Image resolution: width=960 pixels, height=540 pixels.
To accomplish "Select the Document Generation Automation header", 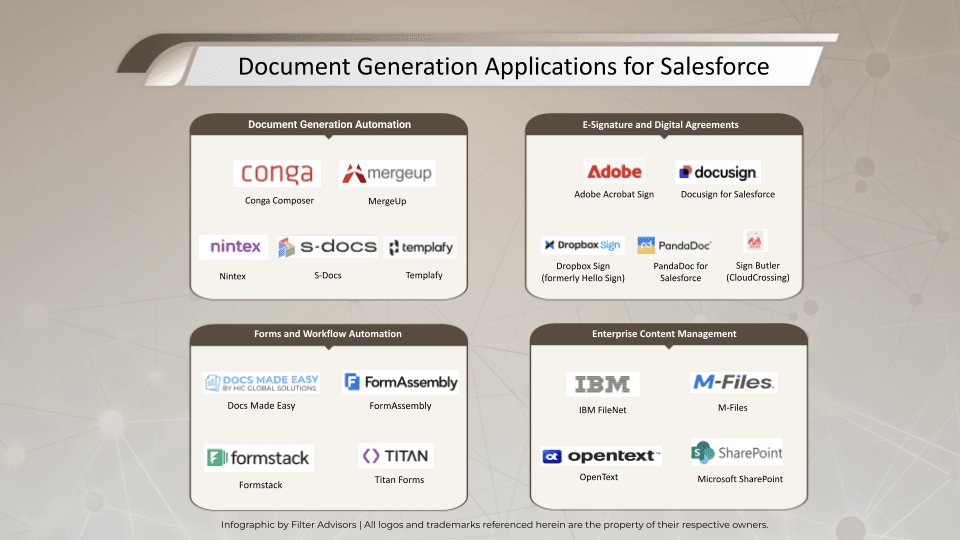I will (x=329, y=124).
